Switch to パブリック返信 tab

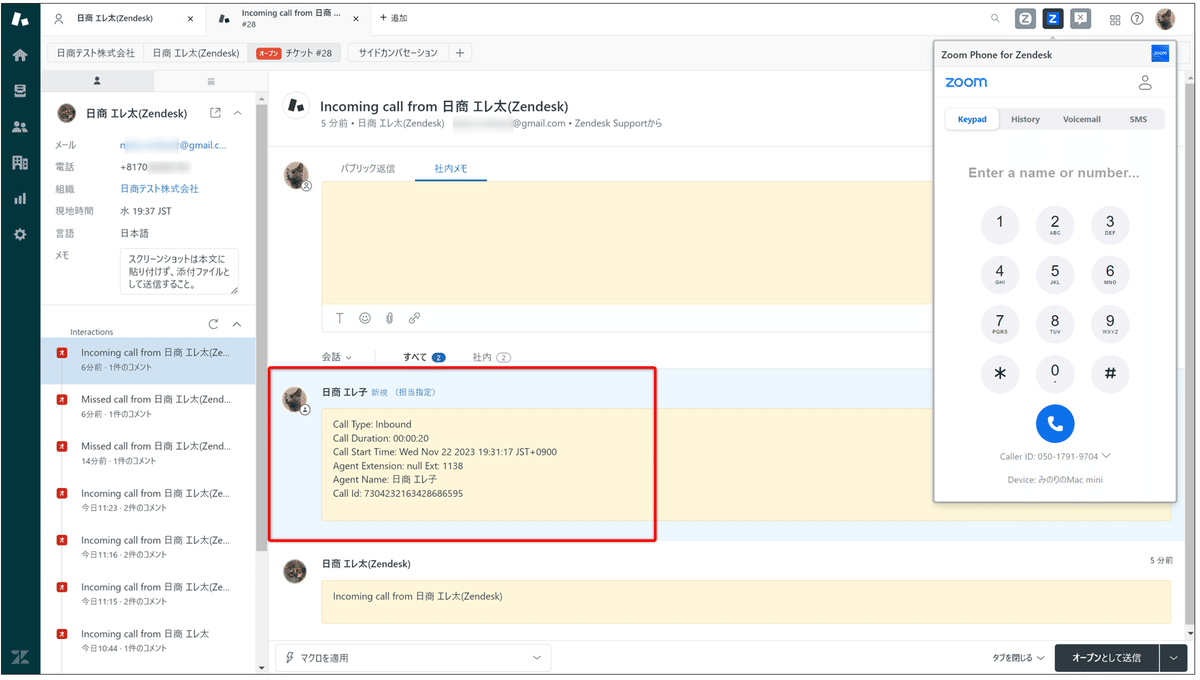[368, 168]
